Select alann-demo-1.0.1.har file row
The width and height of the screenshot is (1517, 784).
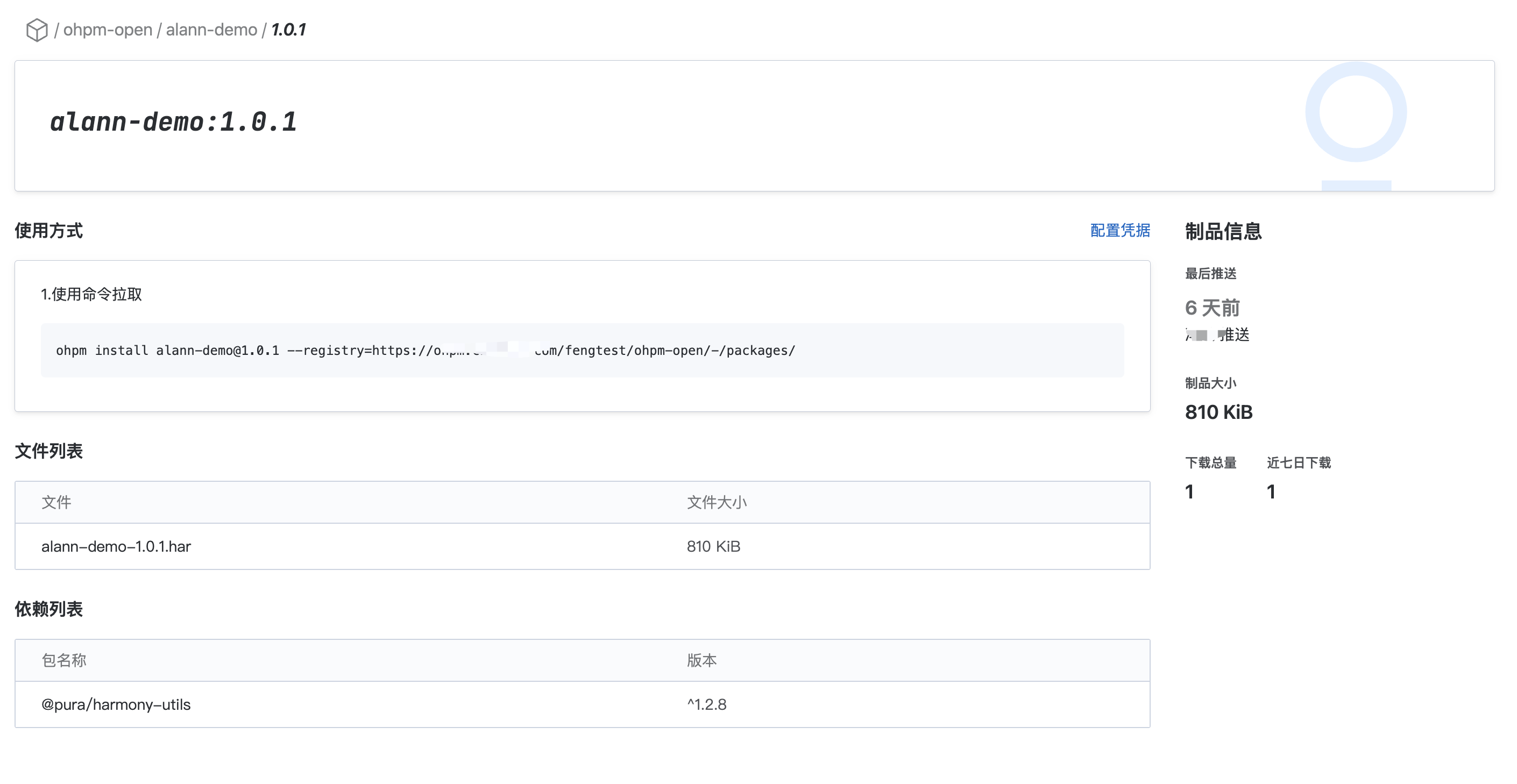pyautogui.click(x=116, y=546)
